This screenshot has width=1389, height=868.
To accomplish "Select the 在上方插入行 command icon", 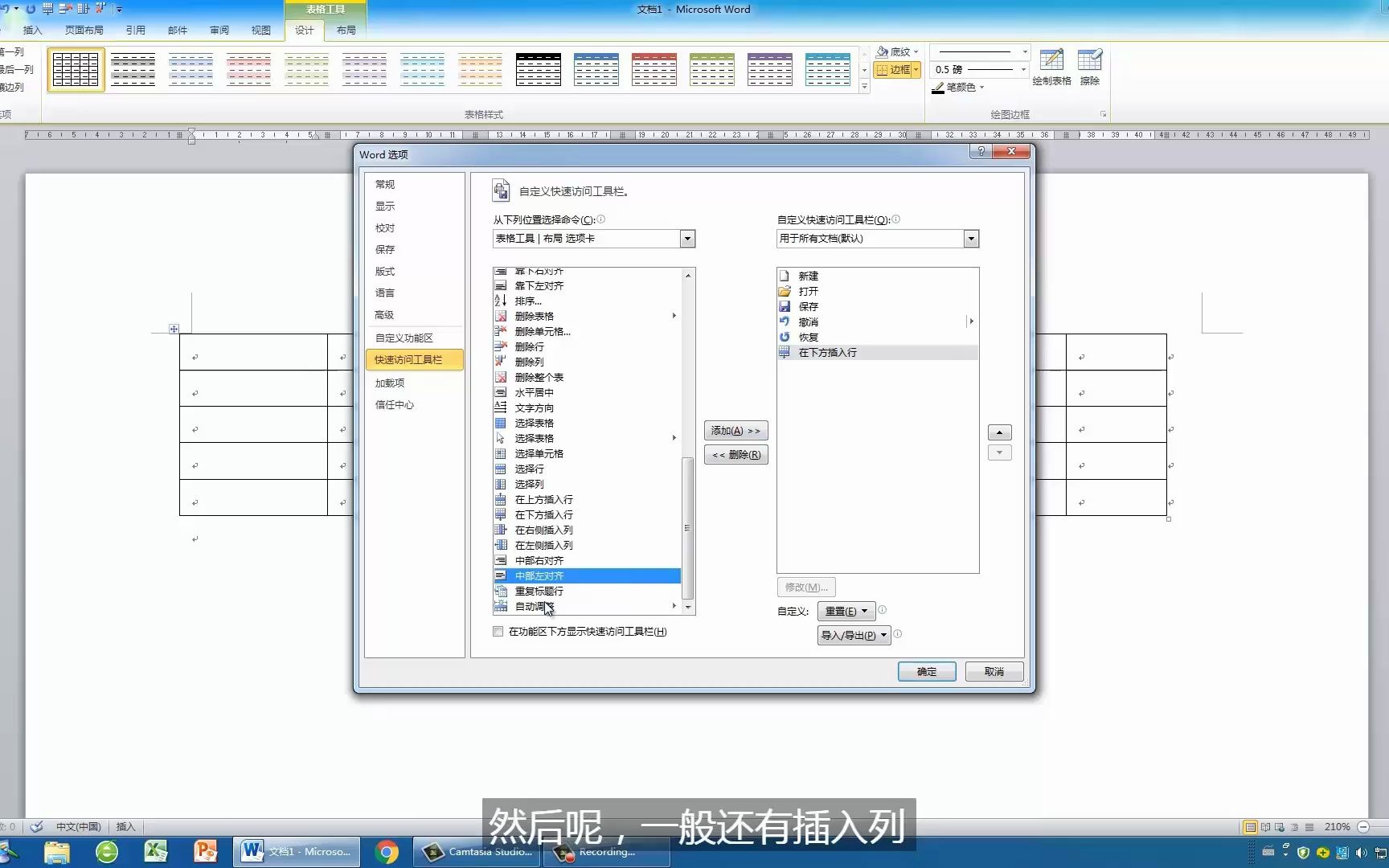I will point(500,499).
